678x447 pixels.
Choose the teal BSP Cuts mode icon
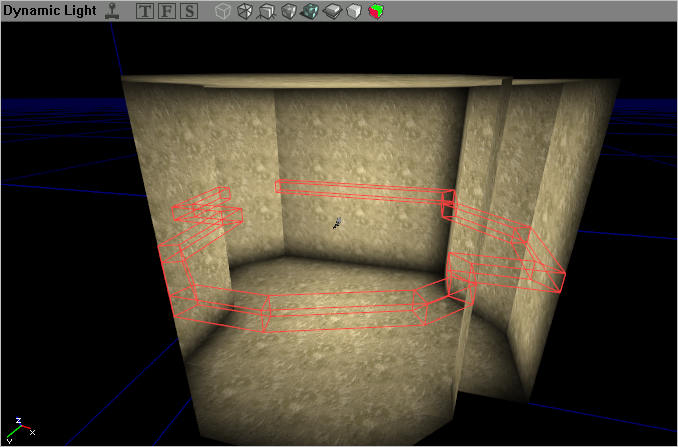[x=310, y=12]
